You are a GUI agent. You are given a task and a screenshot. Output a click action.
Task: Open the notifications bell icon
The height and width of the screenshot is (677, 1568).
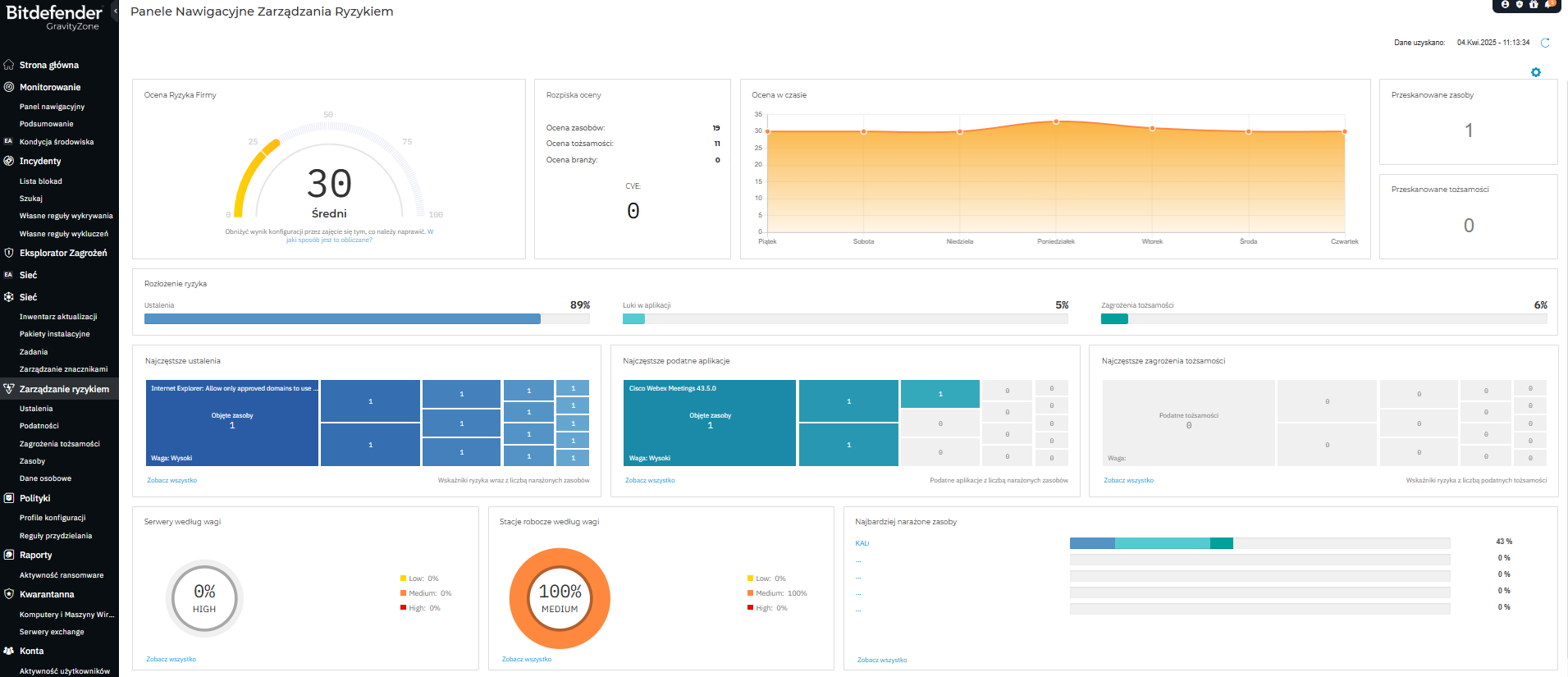point(1548,5)
